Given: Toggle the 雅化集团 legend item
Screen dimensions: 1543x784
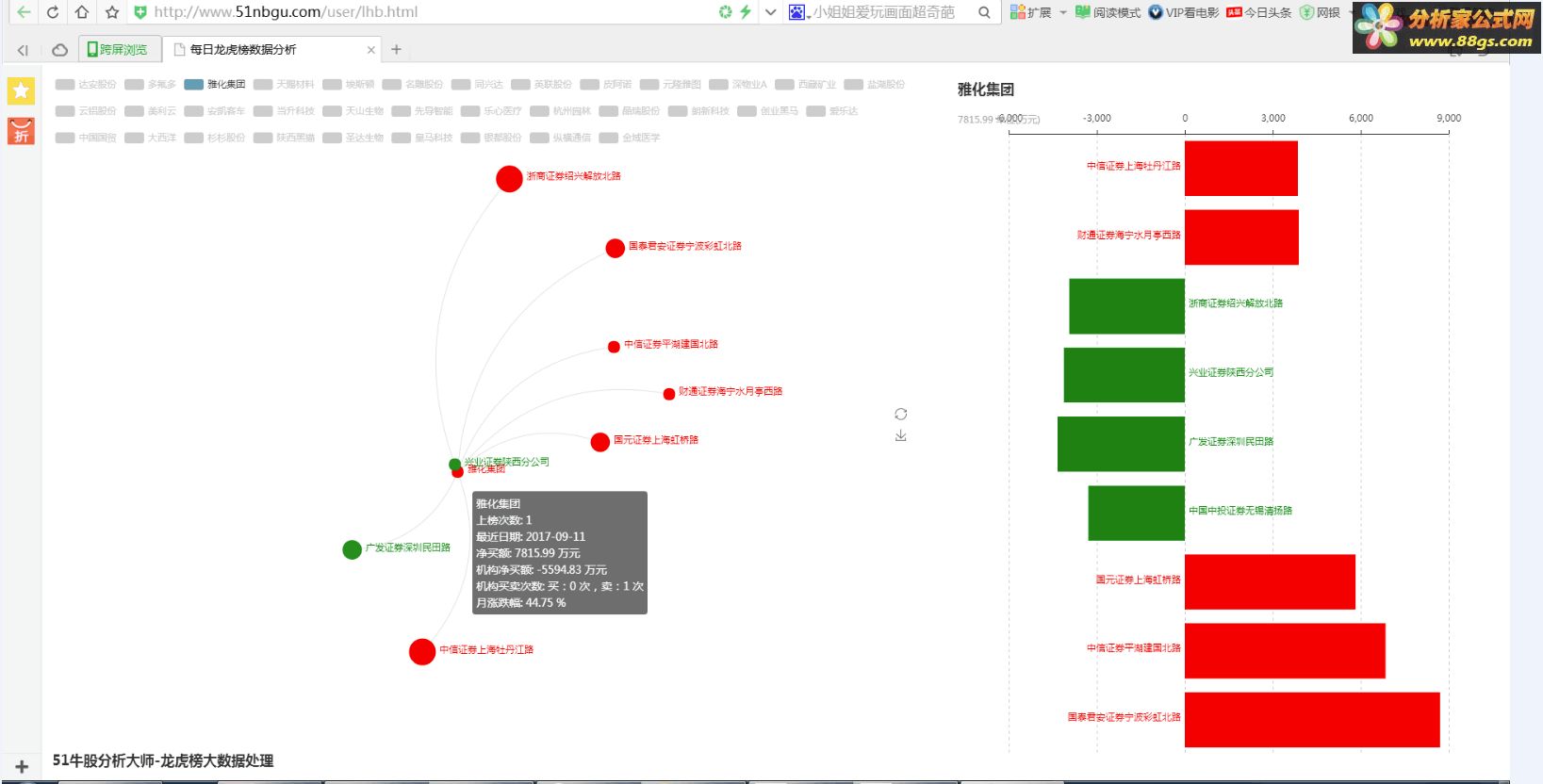Looking at the screenshot, I should click(x=215, y=85).
